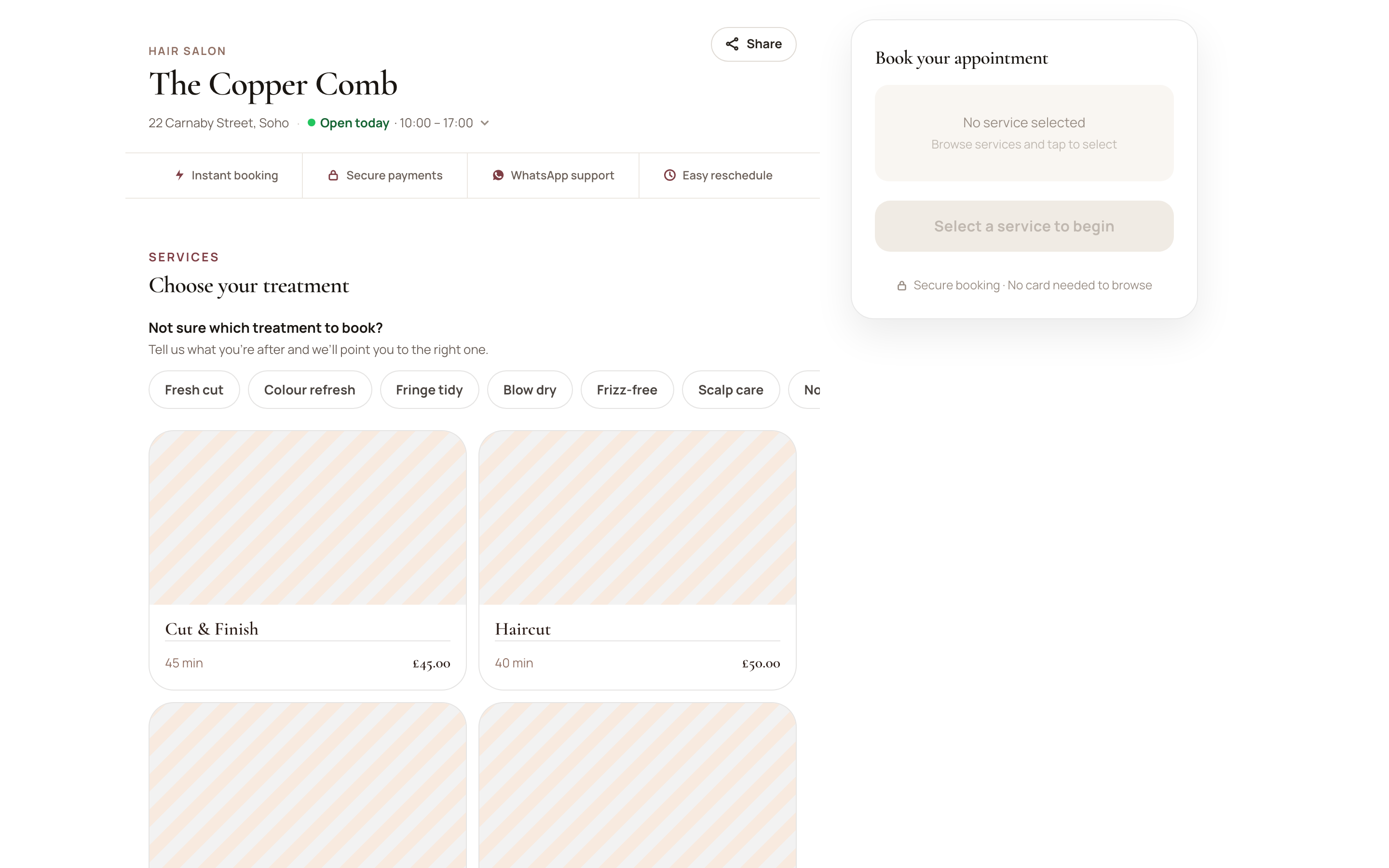The width and height of the screenshot is (1389, 868).
Task: Click the Easy reschedule clock icon
Action: pos(670,175)
